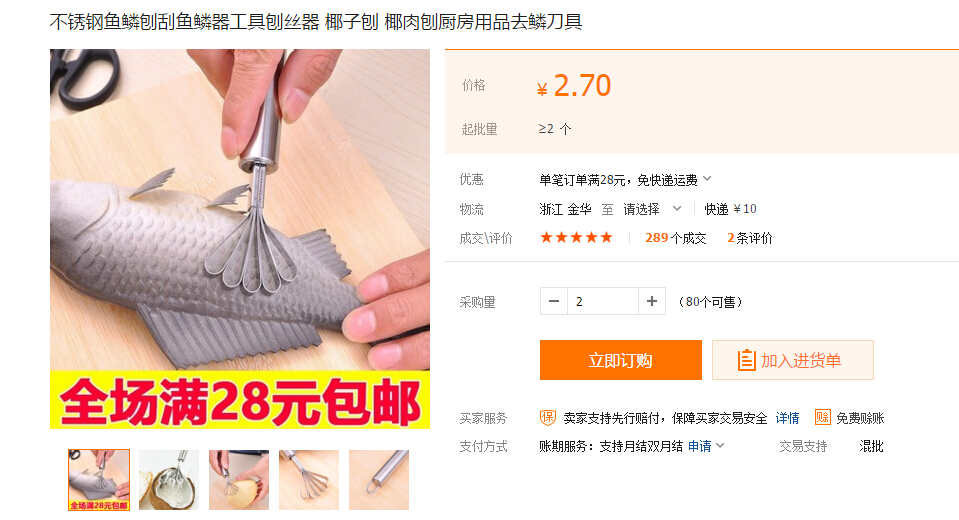Select the fish scaling thumbnail
The width and height of the screenshot is (959, 520).
99,480
